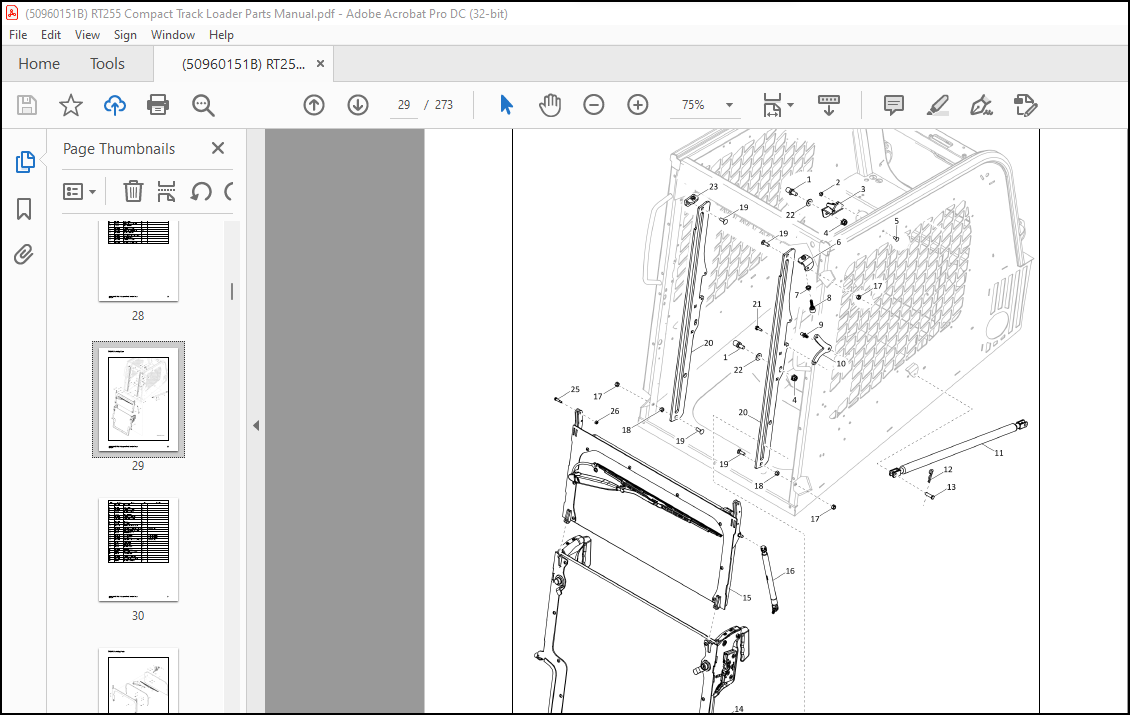Click the Stamp tool icon
This screenshot has width=1130, height=715.
pos(1025,105)
